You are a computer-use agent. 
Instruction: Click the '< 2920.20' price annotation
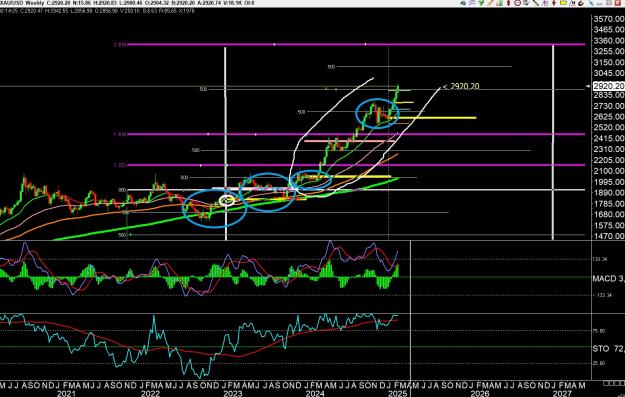461,86
